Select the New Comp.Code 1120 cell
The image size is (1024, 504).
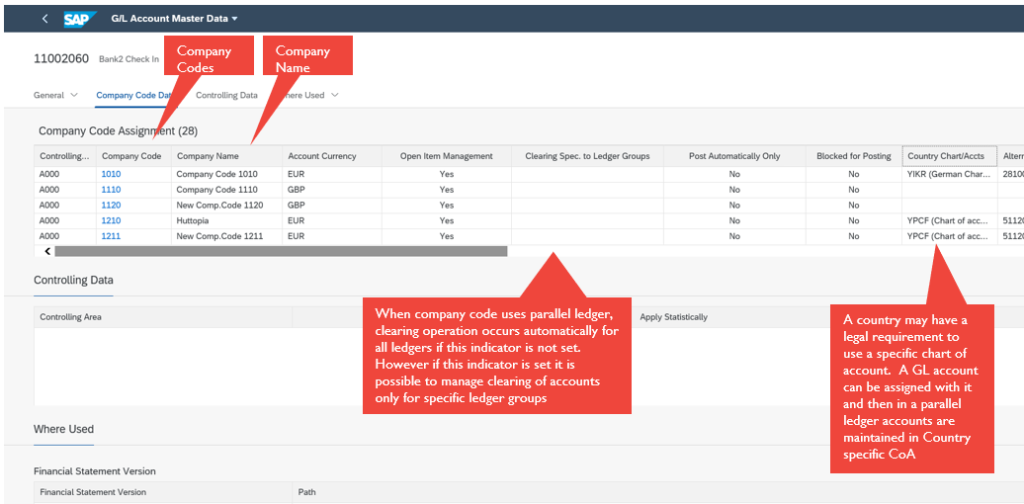pos(227,205)
